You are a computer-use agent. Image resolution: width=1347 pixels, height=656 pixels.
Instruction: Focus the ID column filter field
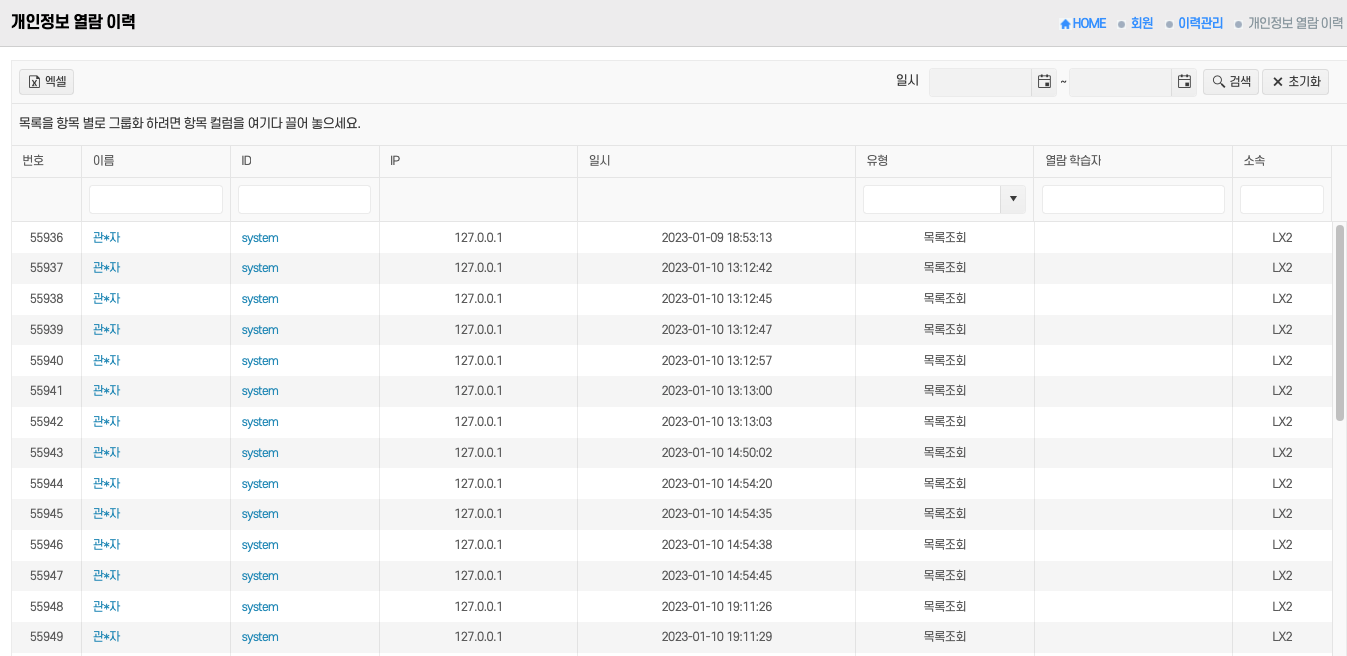[x=304, y=200]
